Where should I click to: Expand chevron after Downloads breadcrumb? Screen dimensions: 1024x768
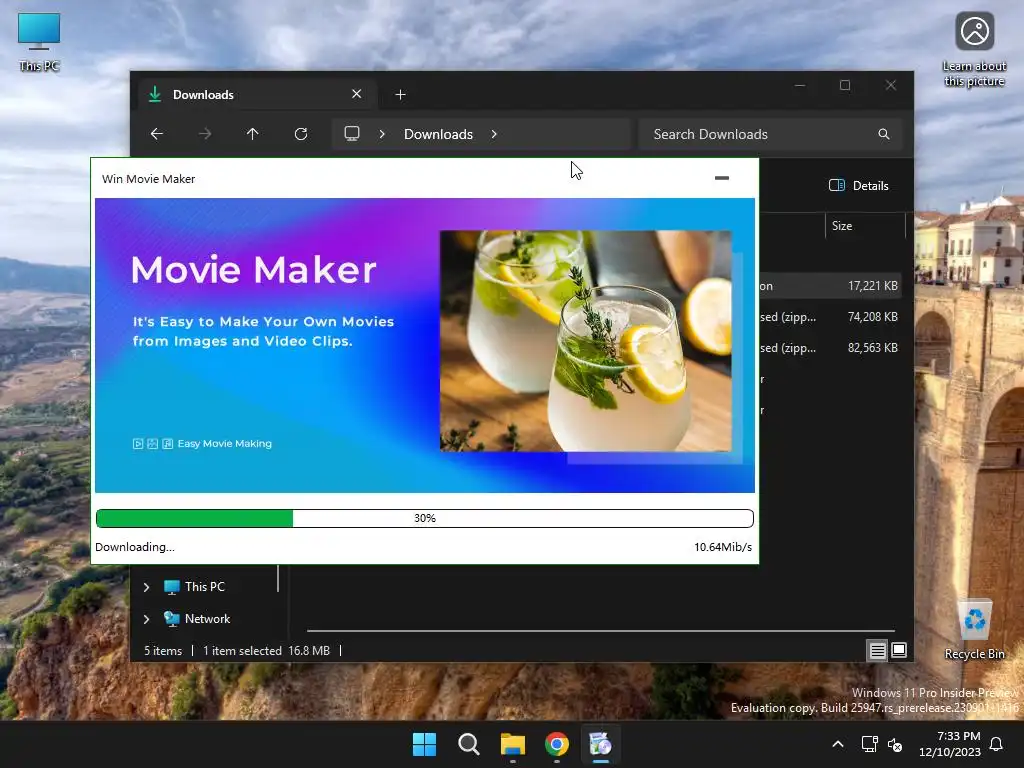click(494, 134)
